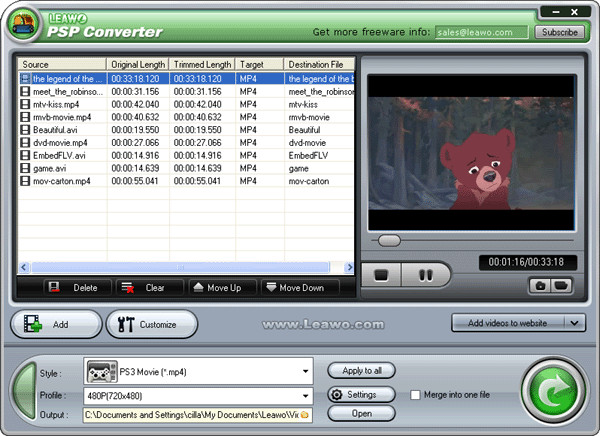Sort by Target column header
Image resolution: width=600 pixels, height=436 pixels.
259,64
